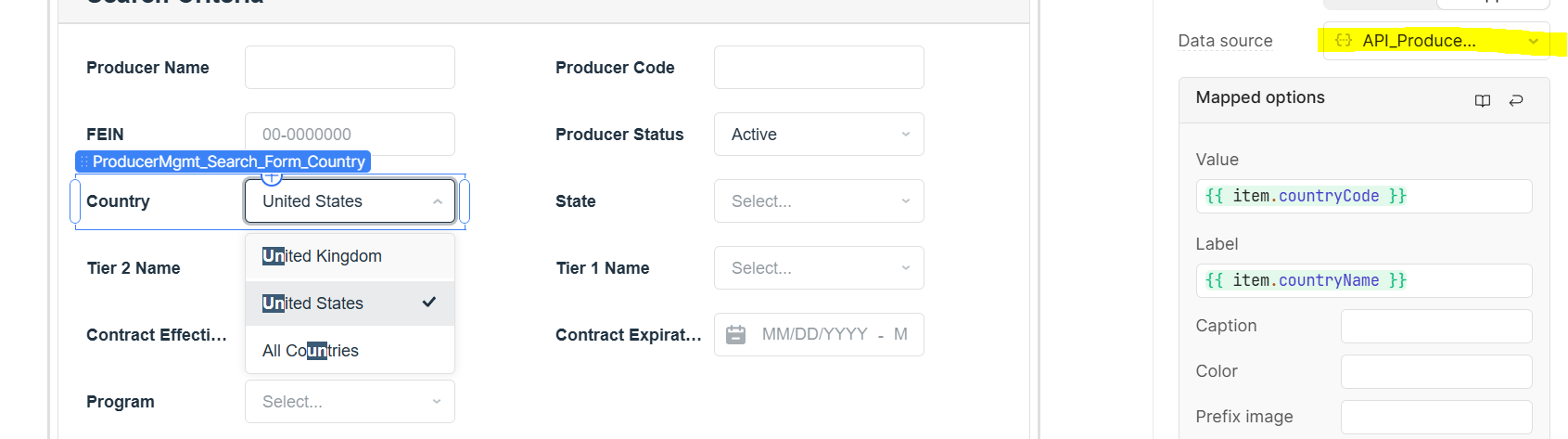Image resolution: width=1568 pixels, height=439 pixels.
Task: Expand the Producer Status Active dropdown
Action: click(x=819, y=135)
